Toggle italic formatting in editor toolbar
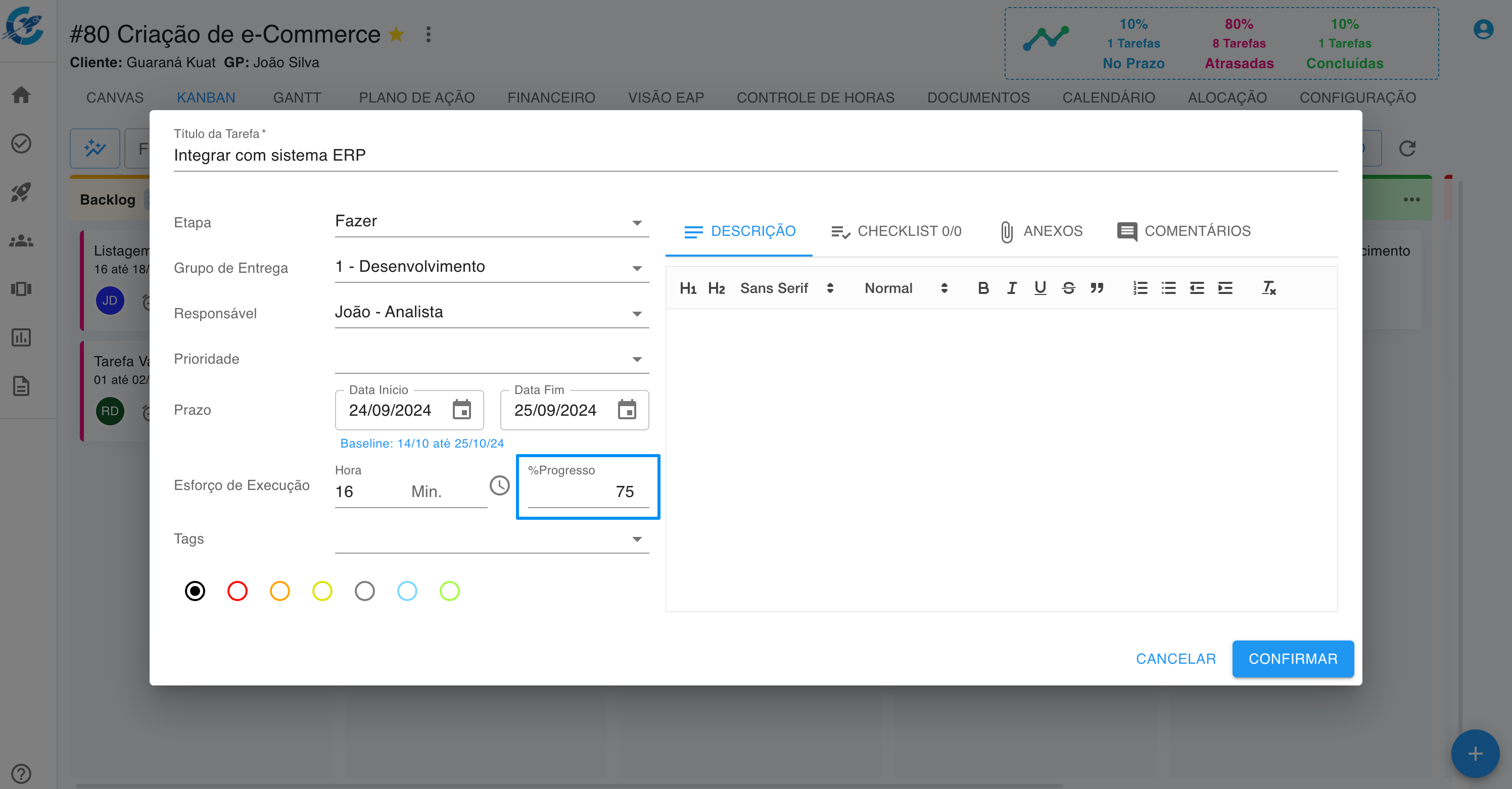1512x789 pixels. (x=1011, y=288)
